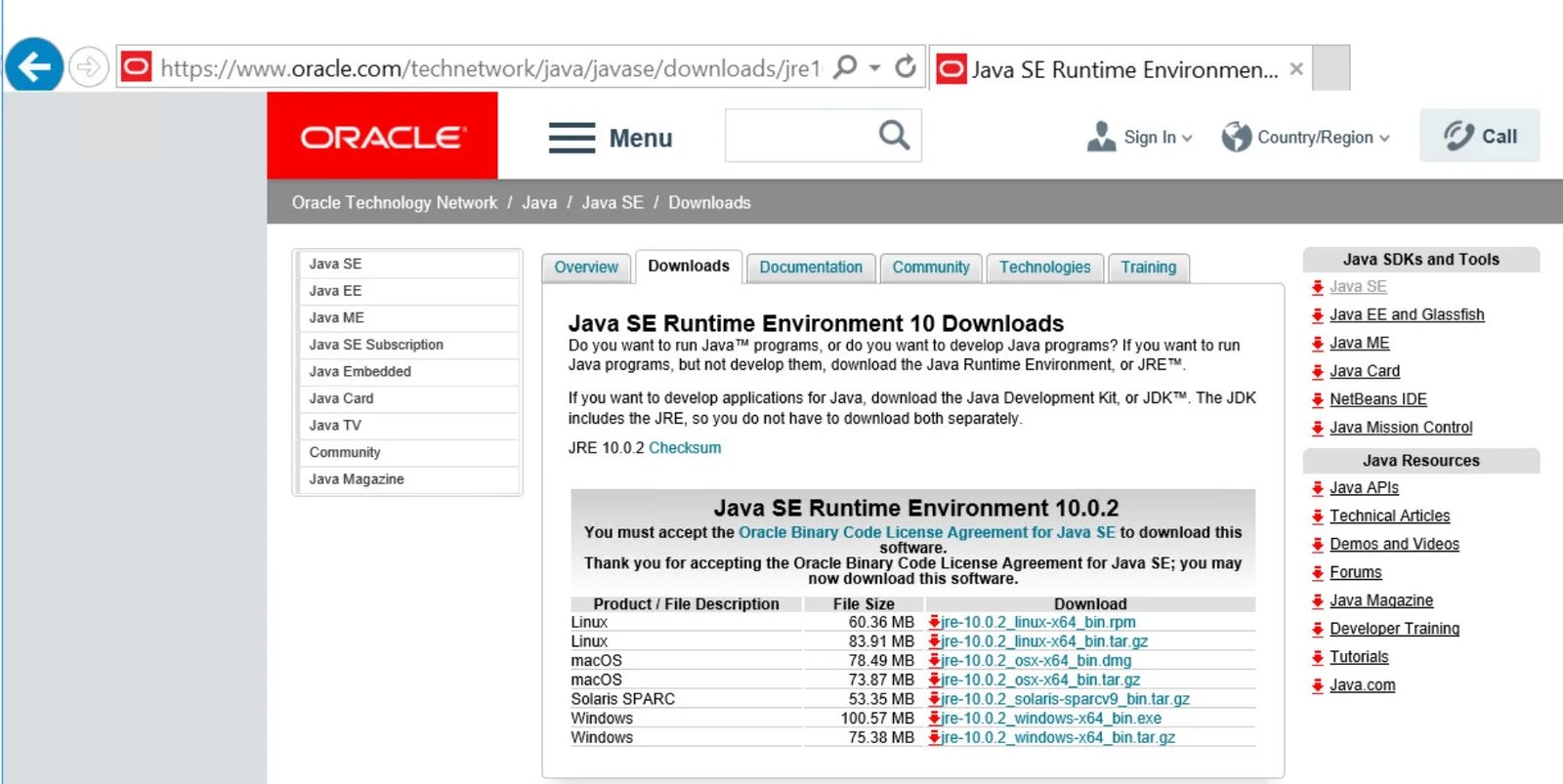
Task: Close the Java SE Runtime Environment tab
Action: [x=1296, y=69]
